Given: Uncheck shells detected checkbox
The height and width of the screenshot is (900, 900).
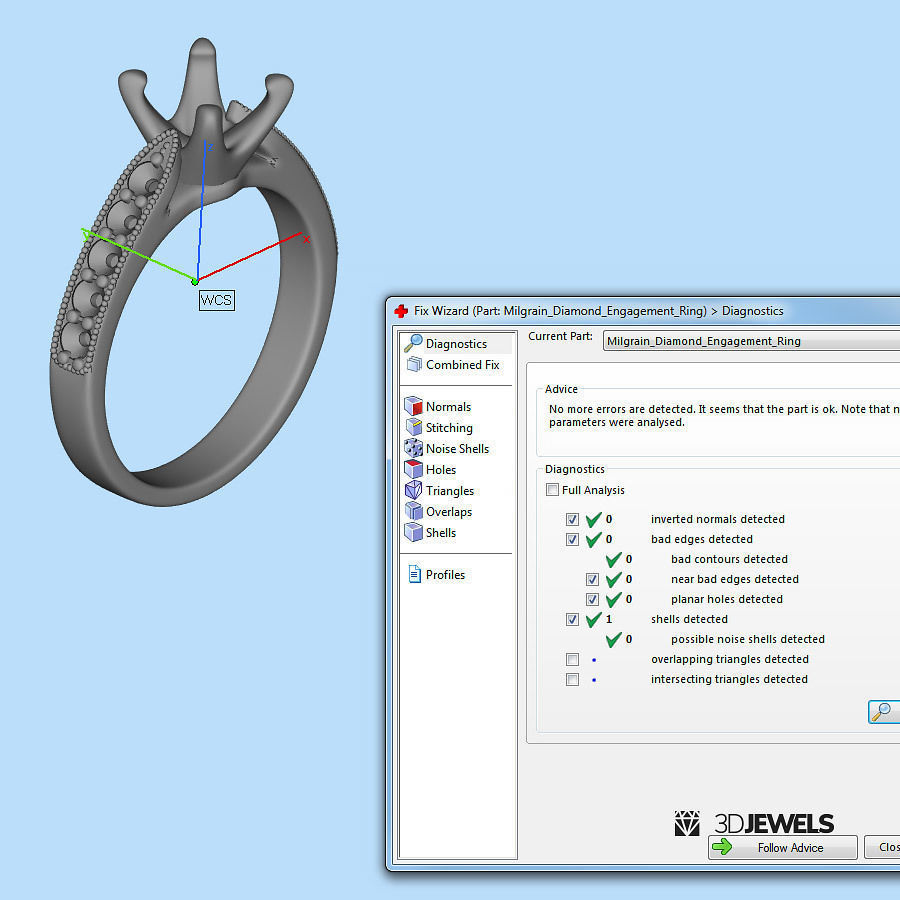Looking at the screenshot, I should [x=572, y=619].
